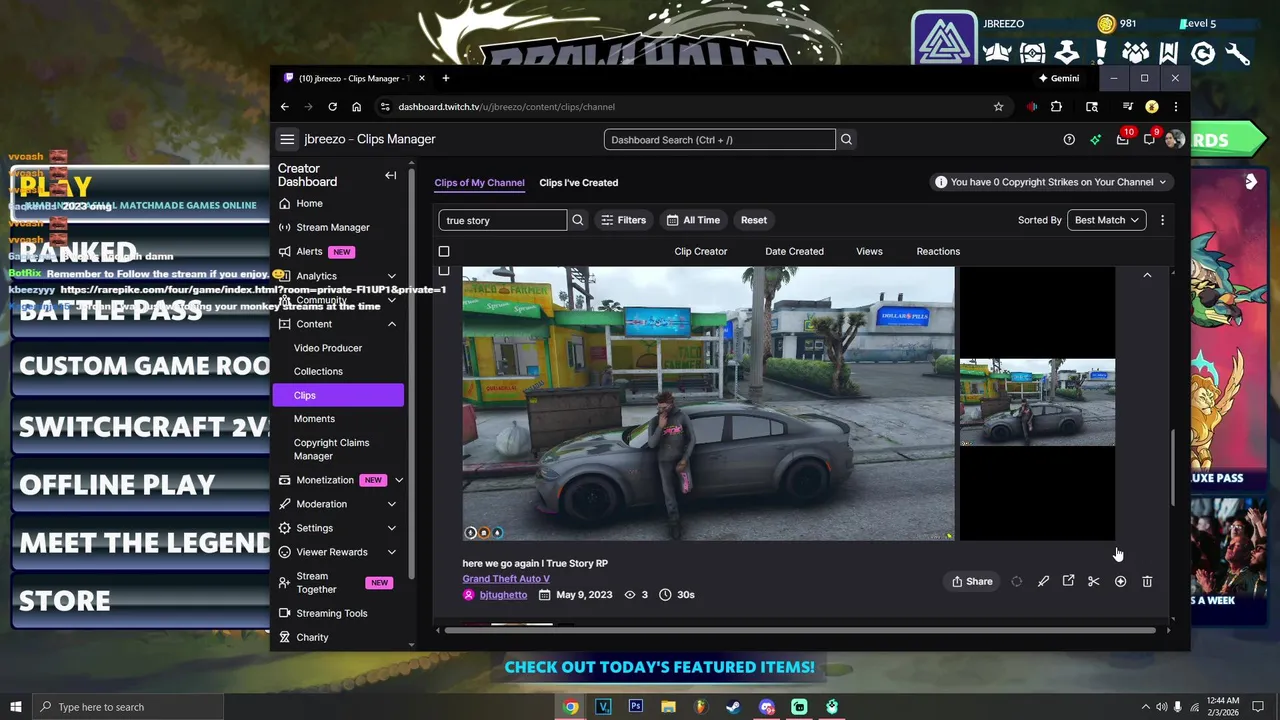Click the sparkle feature clip icon
Viewport: 1280px width, 720px height.
(x=1120, y=581)
